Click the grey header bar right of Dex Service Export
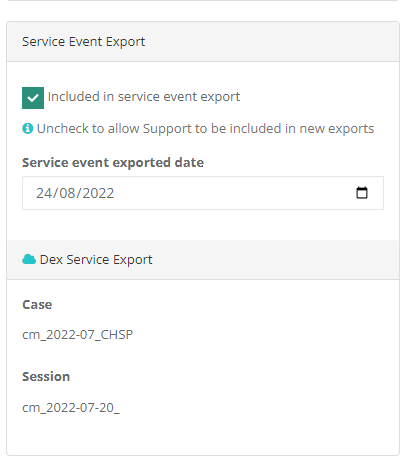The image size is (409, 463). click(275, 260)
